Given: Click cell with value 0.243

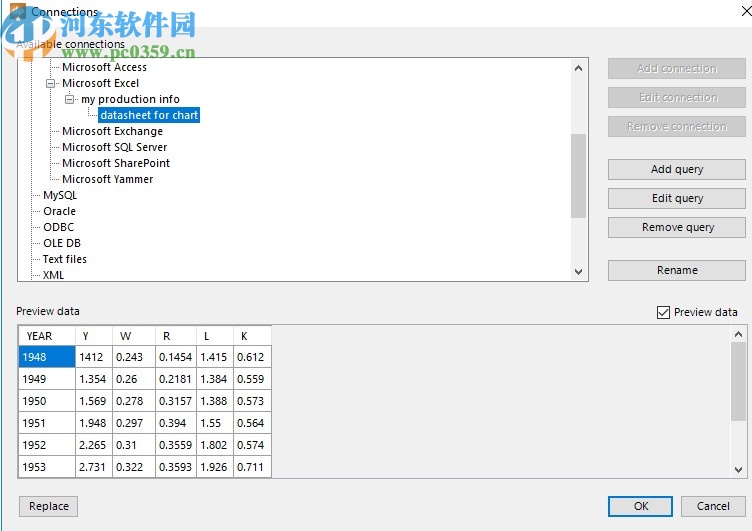Looking at the screenshot, I should point(134,357).
